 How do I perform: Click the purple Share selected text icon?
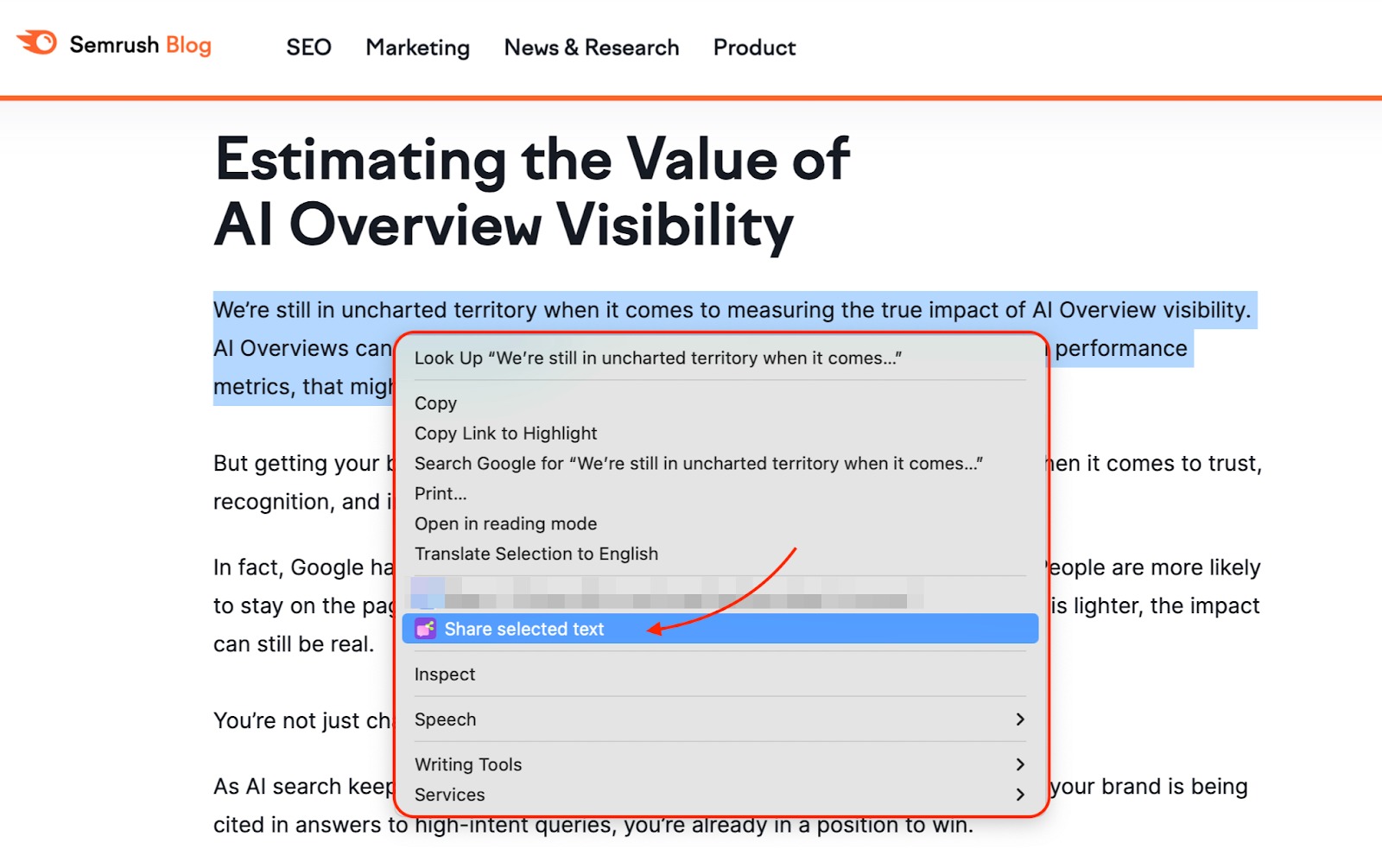[425, 629]
